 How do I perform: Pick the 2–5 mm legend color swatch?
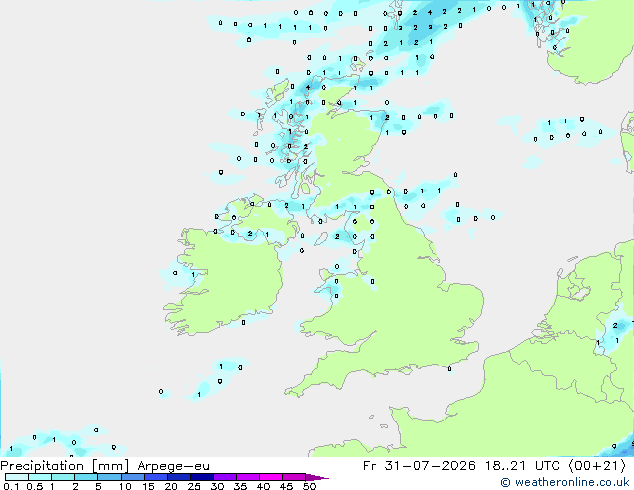click(86, 477)
